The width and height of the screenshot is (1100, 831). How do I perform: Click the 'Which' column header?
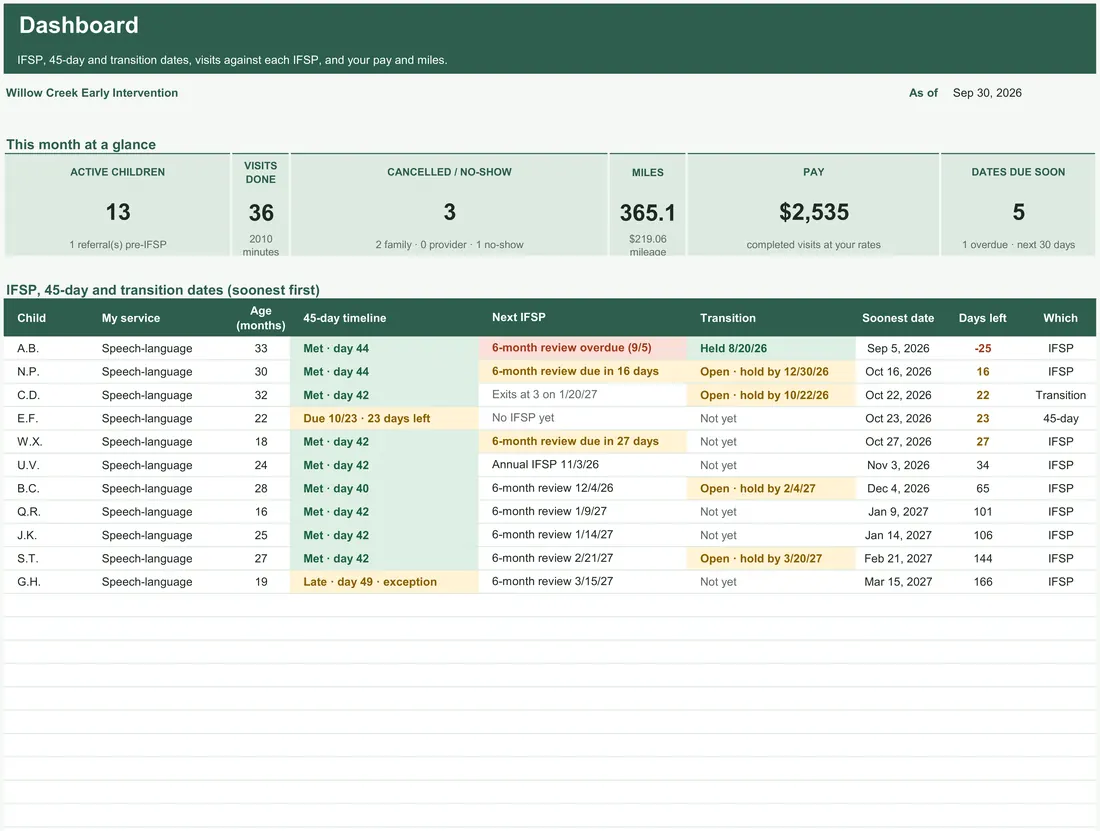pos(1060,318)
